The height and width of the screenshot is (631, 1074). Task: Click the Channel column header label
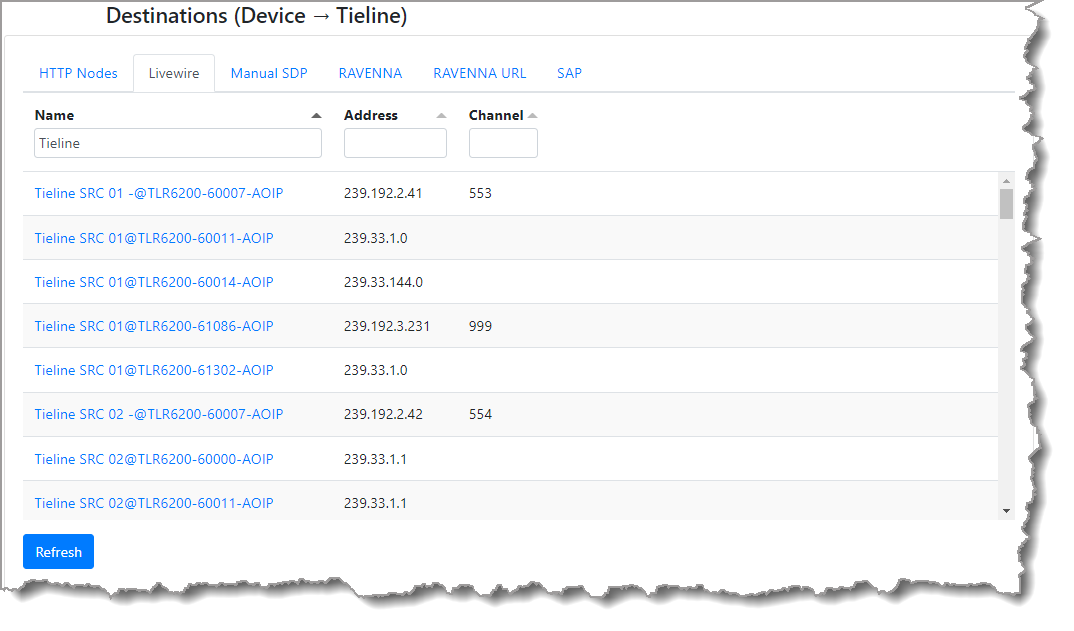tap(496, 115)
